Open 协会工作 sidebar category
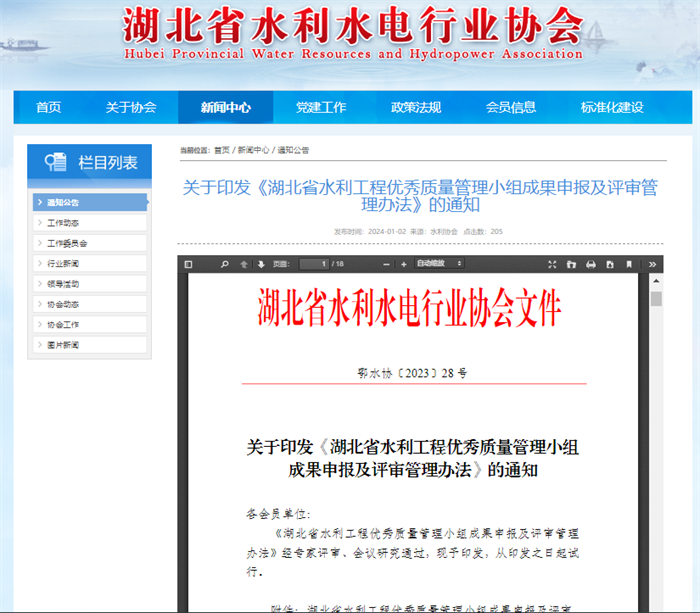Image resolution: width=700 pixels, height=613 pixels. (x=90, y=325)
